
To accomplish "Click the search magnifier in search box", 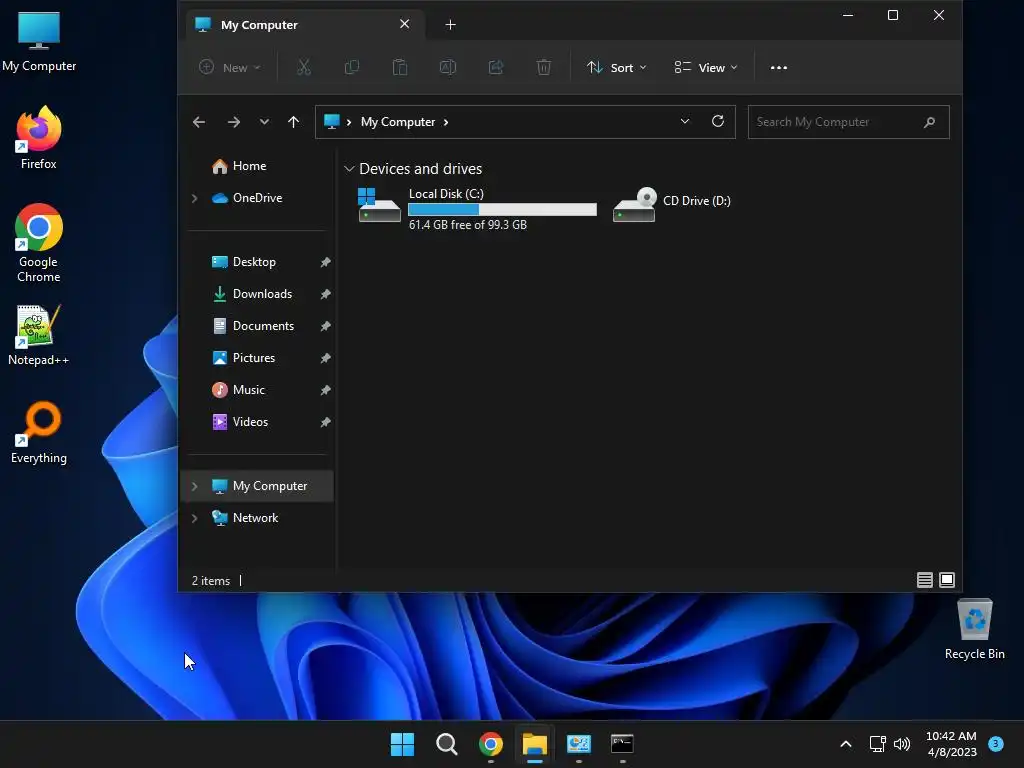I will (x=929, y=122).
